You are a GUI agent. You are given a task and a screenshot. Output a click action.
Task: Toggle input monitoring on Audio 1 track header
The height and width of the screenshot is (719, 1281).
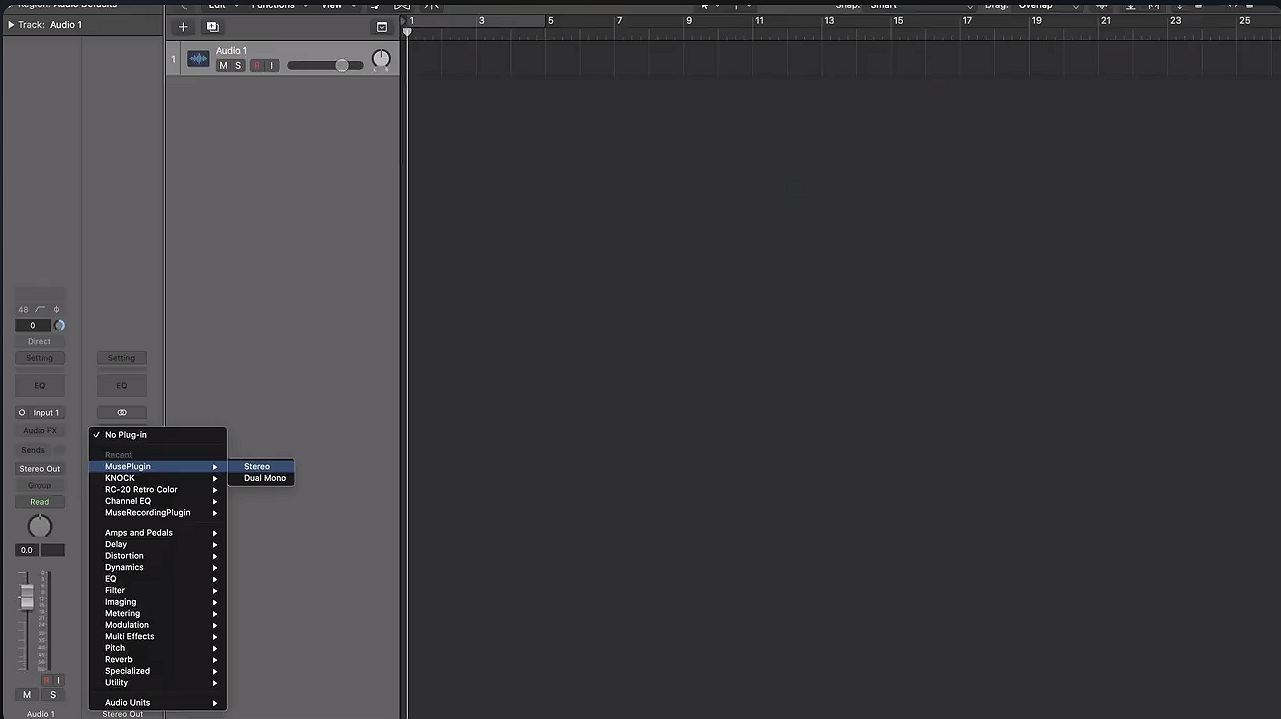[x=271, y=66]
